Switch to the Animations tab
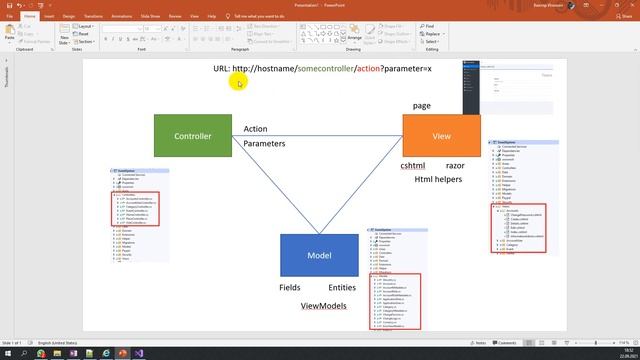 122,16
